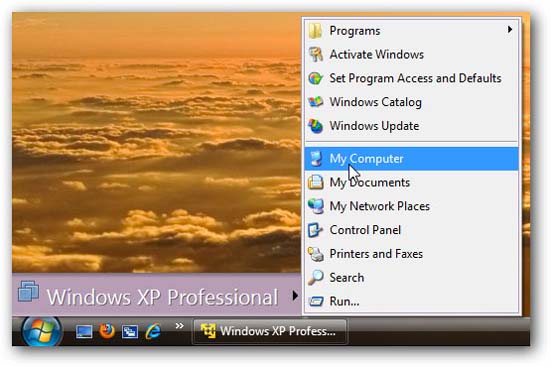Open My Network Places entry
The width and height of the screenshot is (550, 366).
click(x=411, y=206)
